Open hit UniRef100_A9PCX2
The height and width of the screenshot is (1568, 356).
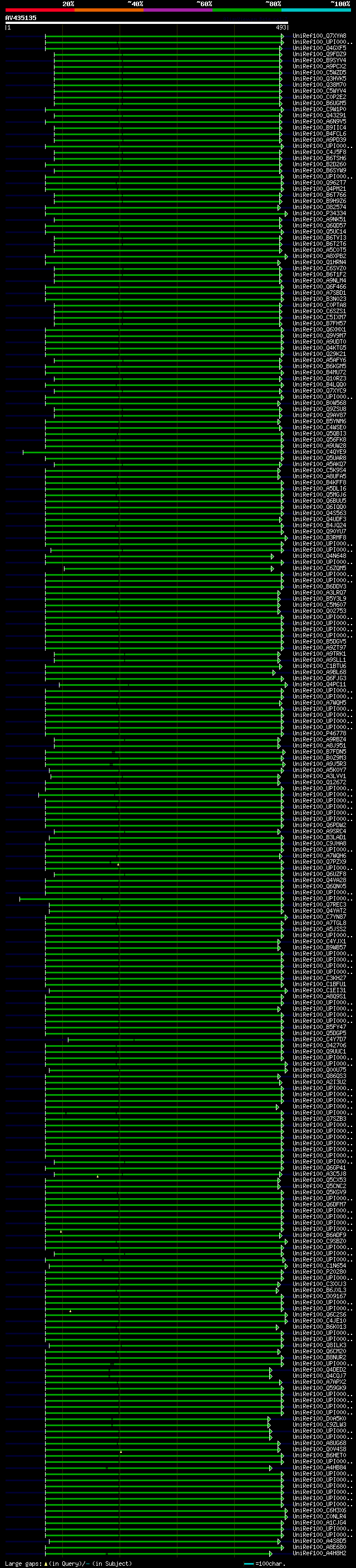pyautogui.click(x=319, y=66)
